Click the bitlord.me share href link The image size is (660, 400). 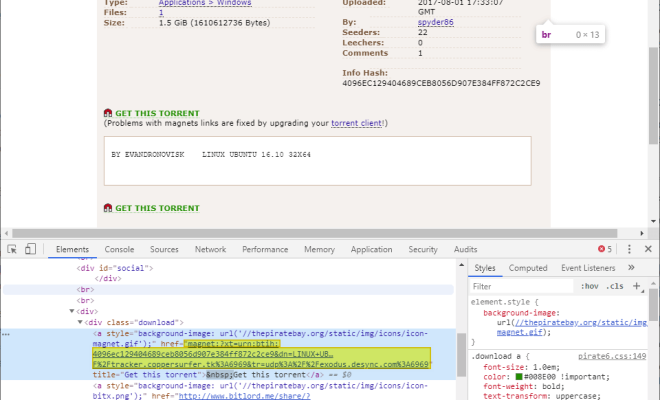245,396
